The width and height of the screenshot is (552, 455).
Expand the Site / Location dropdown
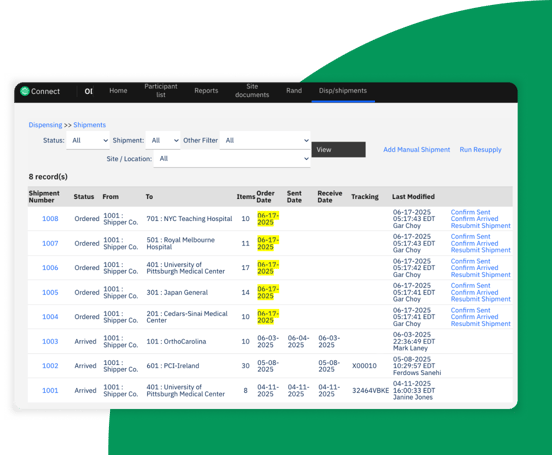pyautogui.click(x=232, y=159)
